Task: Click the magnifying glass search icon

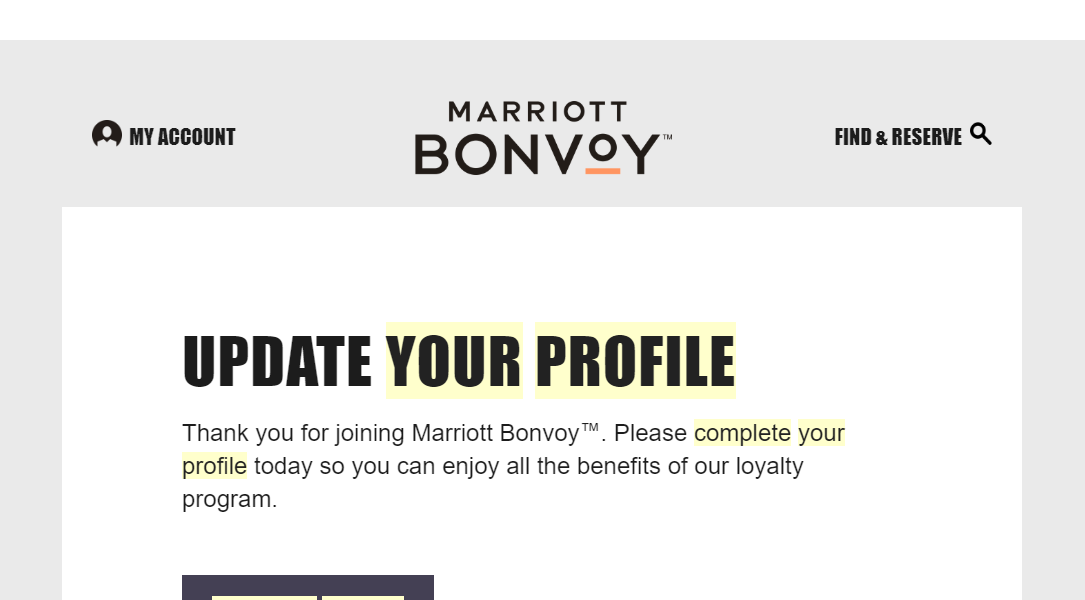Action: tap(981, 134)
